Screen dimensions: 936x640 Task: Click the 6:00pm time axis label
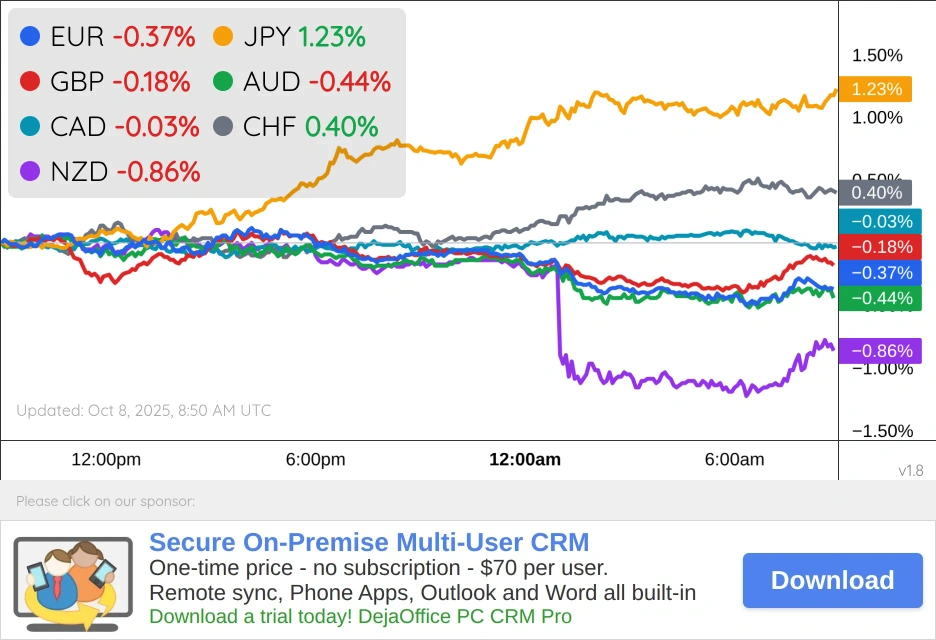point(316,460)
